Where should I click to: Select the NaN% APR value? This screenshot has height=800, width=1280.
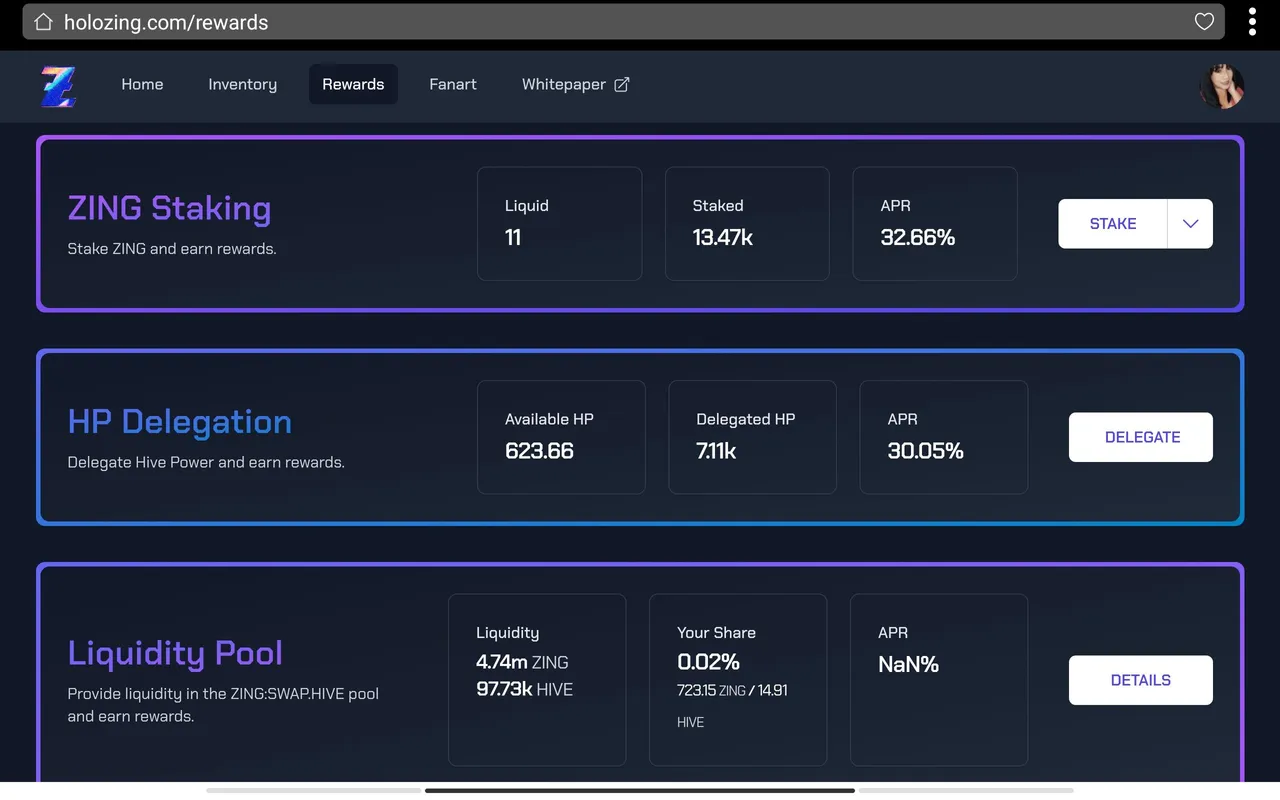point(908,664)
